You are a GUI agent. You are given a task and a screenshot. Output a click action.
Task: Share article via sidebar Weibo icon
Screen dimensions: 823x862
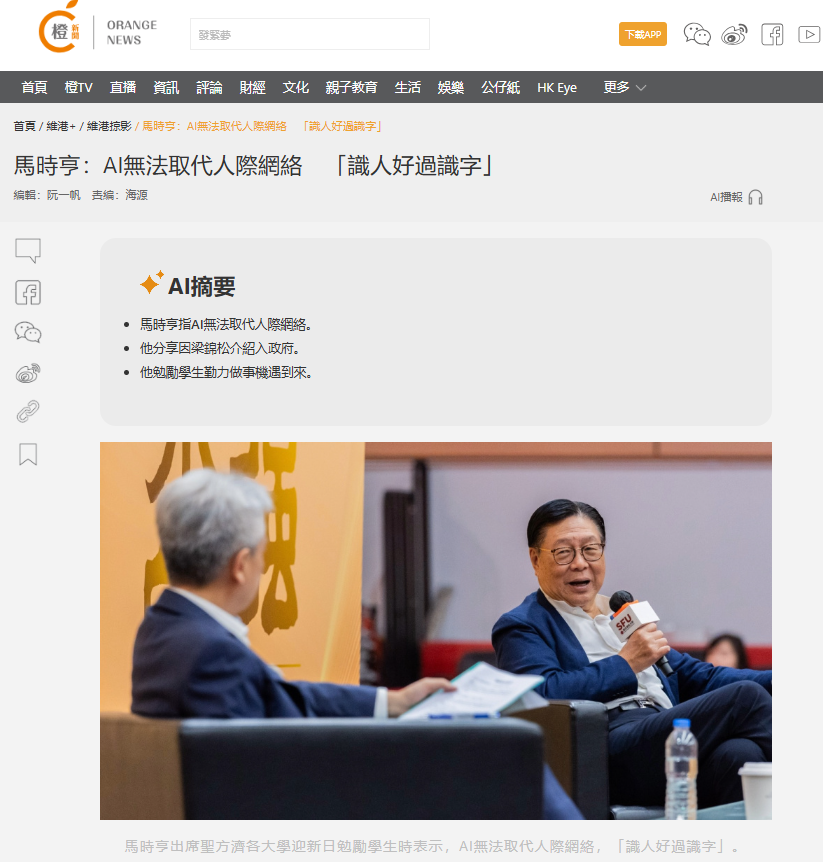28,373
